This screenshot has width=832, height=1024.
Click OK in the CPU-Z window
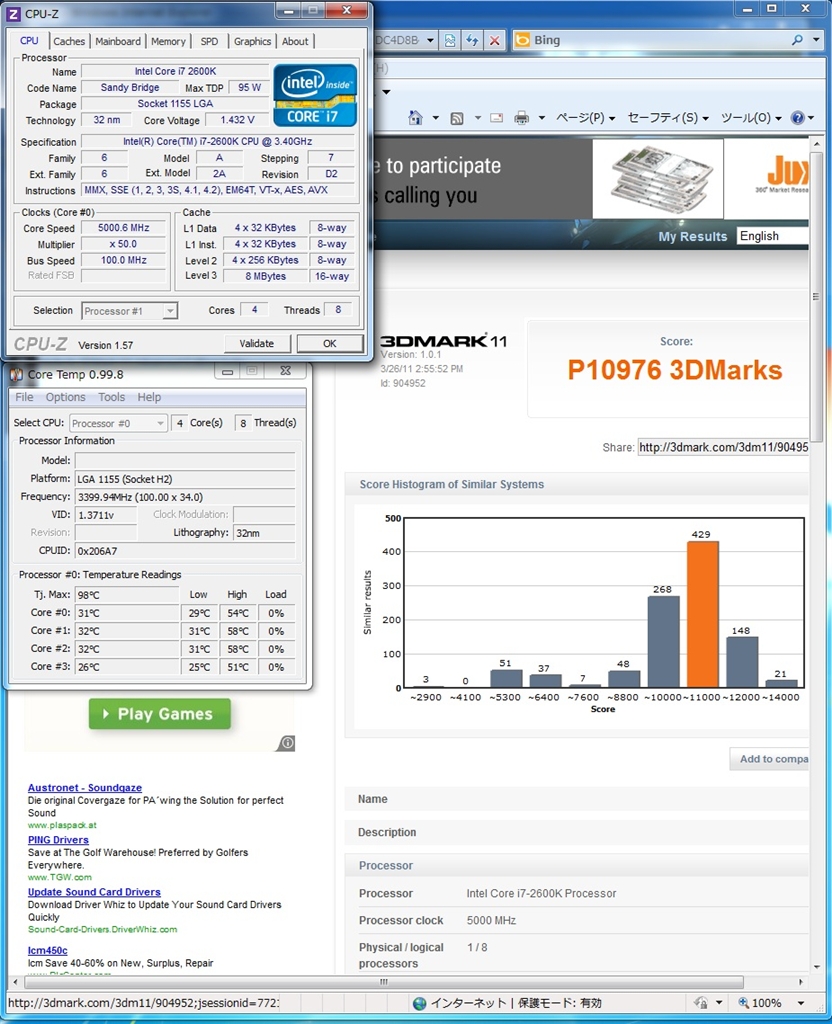coord(330,344)
